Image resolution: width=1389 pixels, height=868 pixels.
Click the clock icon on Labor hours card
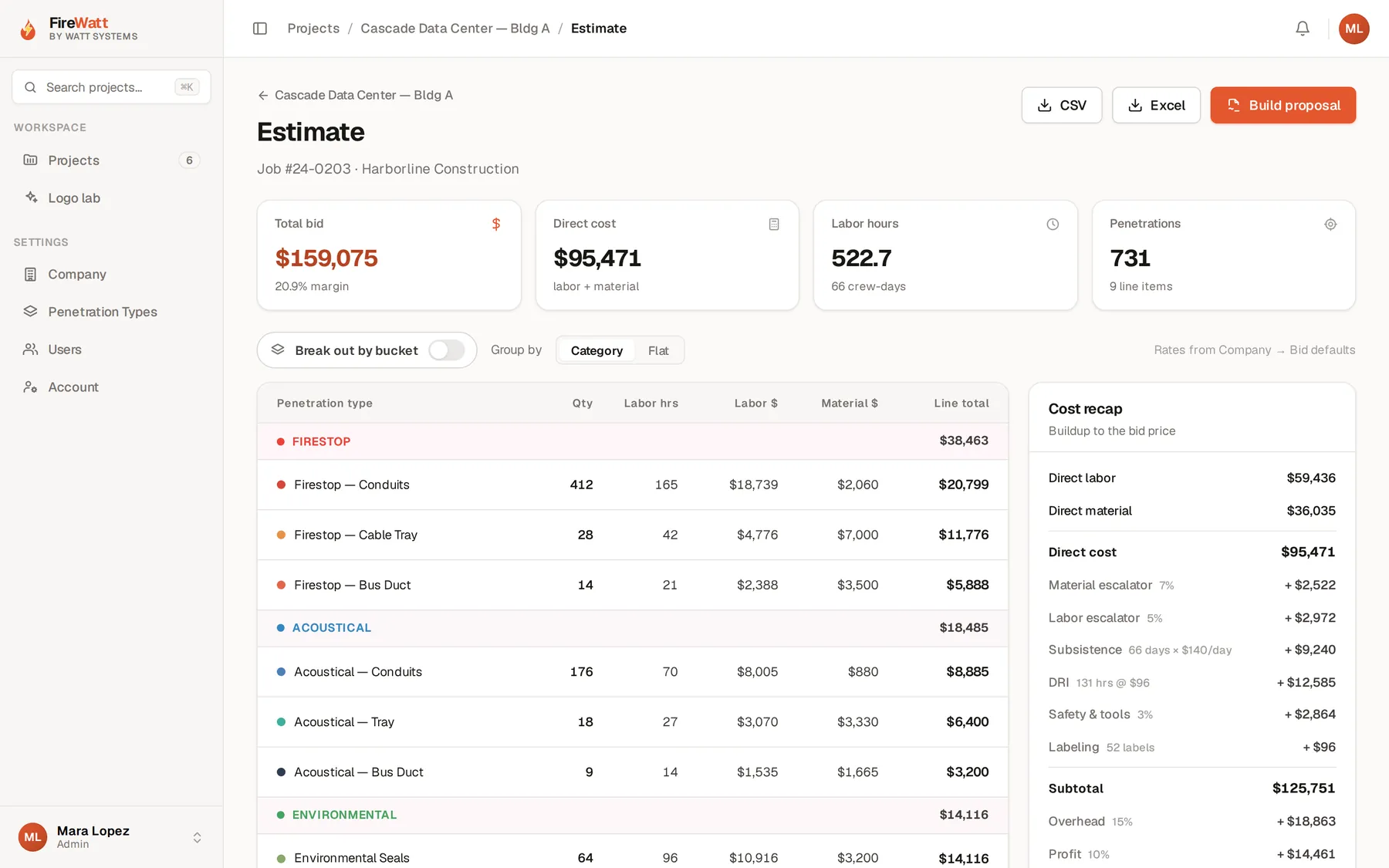coord(1053,224)
